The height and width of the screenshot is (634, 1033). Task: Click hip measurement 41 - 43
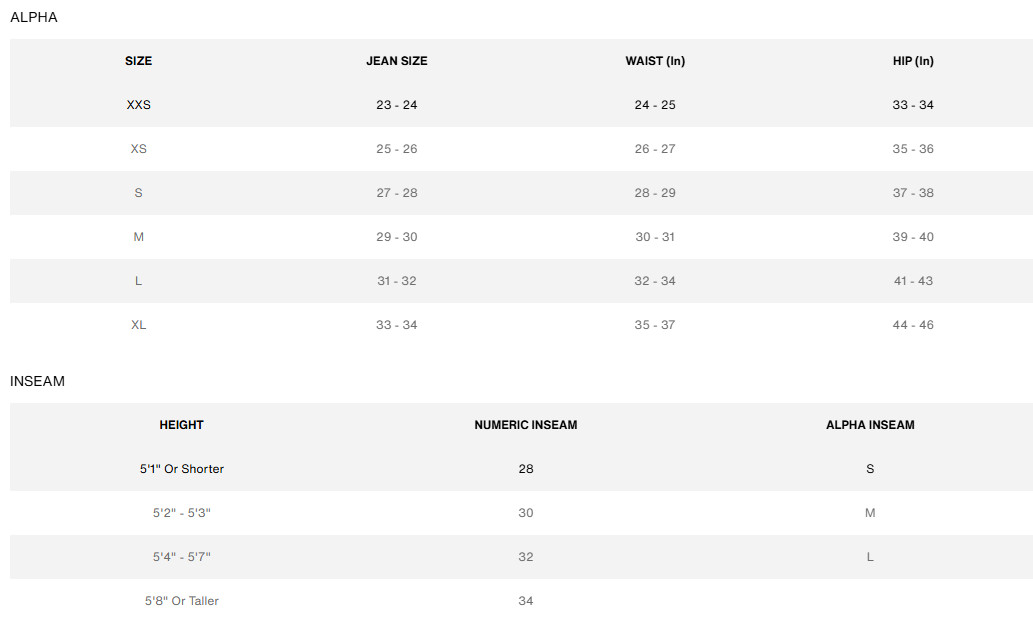913,281
